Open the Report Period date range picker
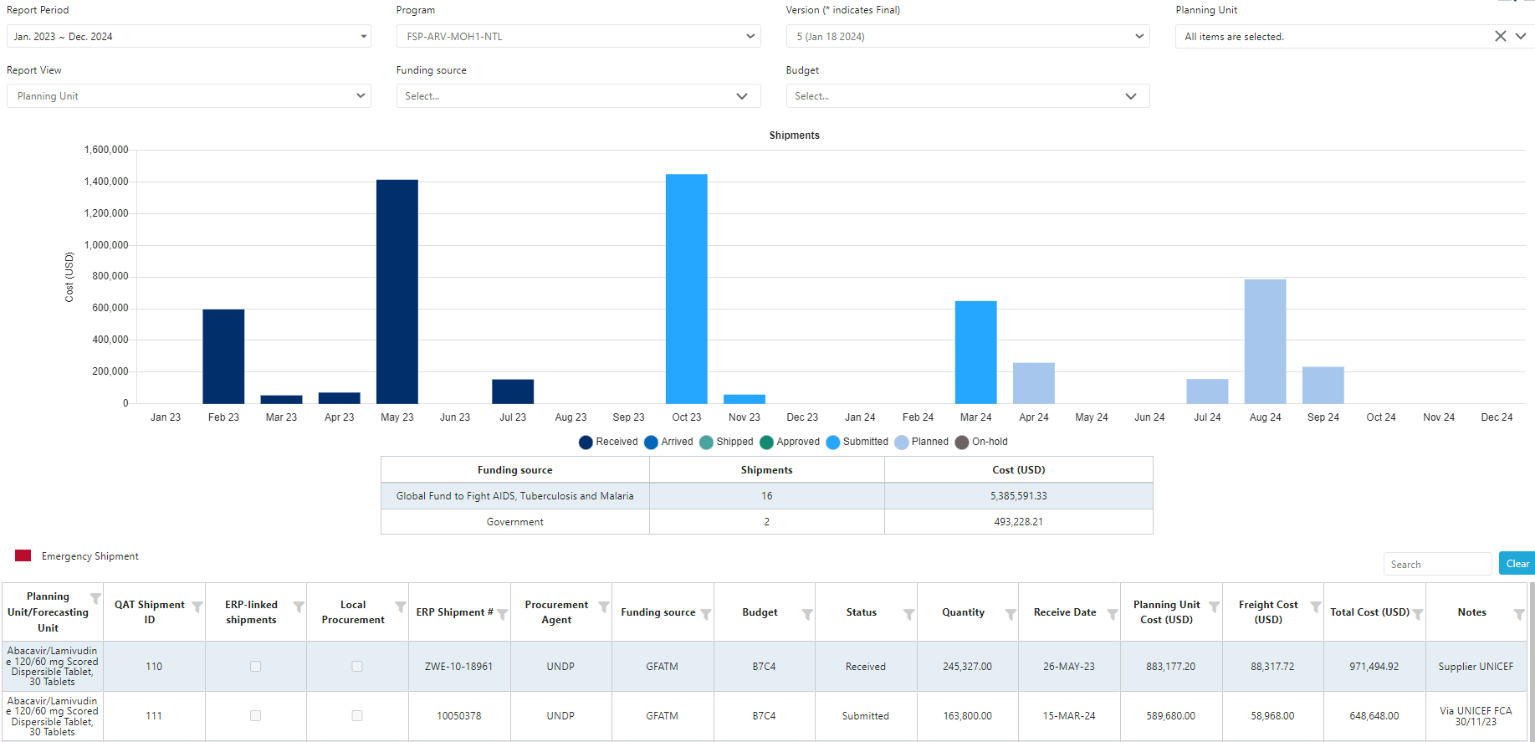 click(189, 36)
